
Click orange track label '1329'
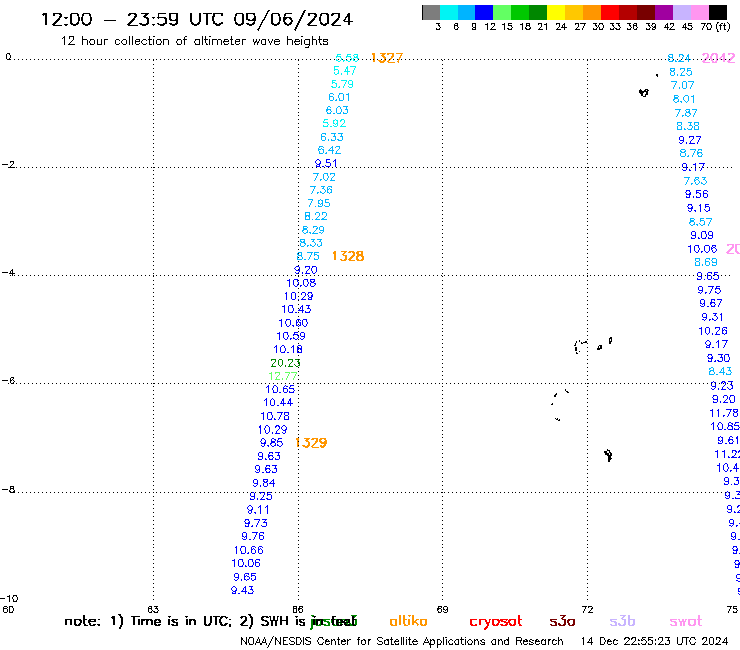[x=311, y=443]
